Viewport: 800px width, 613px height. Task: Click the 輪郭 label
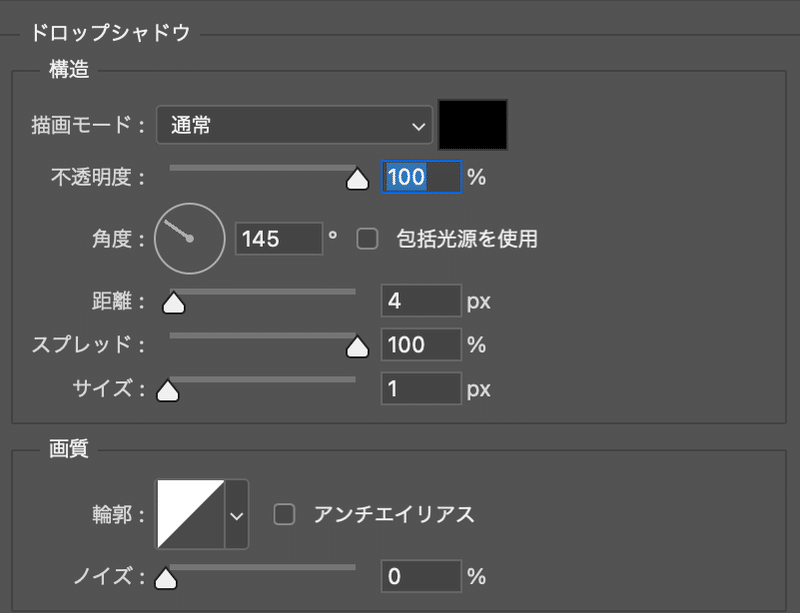pyautogui.click(x=118, y=514)
